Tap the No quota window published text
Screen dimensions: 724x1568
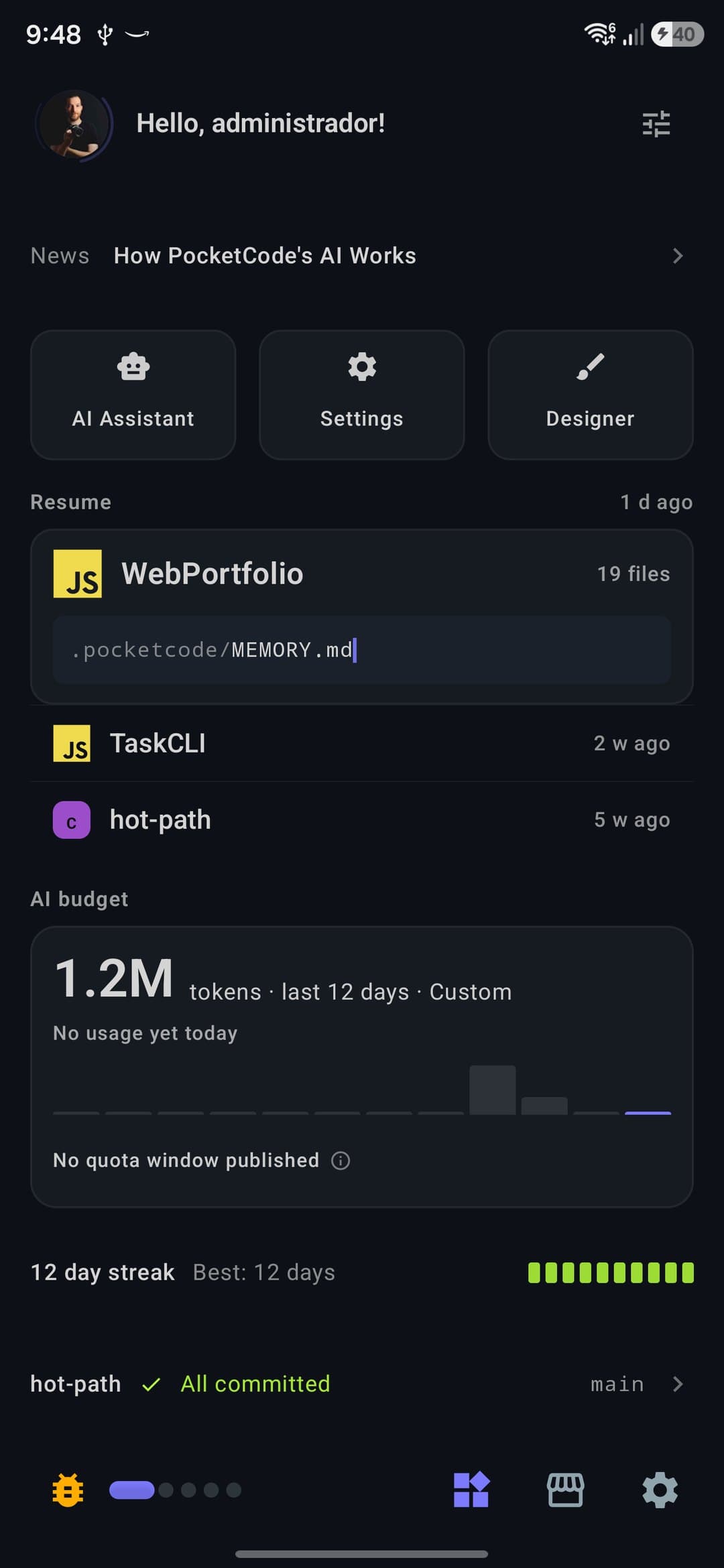186,1161
